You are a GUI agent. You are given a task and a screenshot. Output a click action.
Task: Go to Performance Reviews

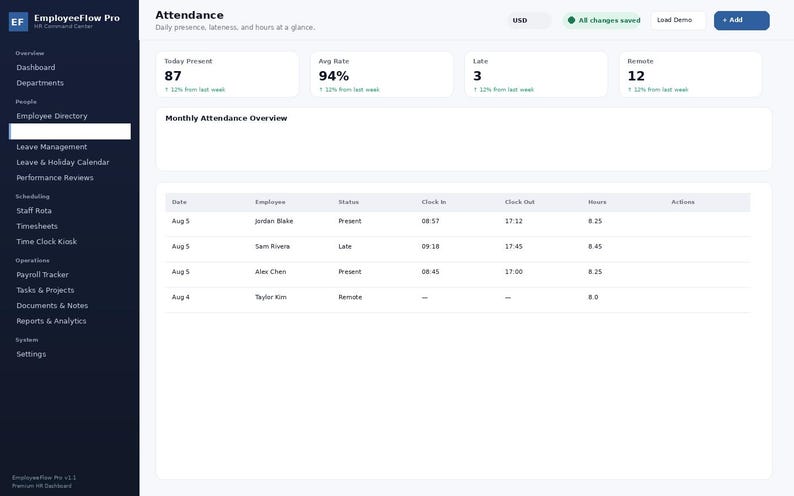click(55, 178)
